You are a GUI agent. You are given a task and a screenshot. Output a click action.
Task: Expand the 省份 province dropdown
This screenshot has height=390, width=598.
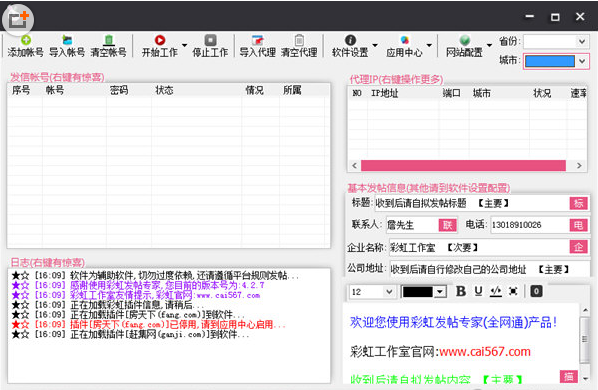pyautogui.click(x=582, y=41)
